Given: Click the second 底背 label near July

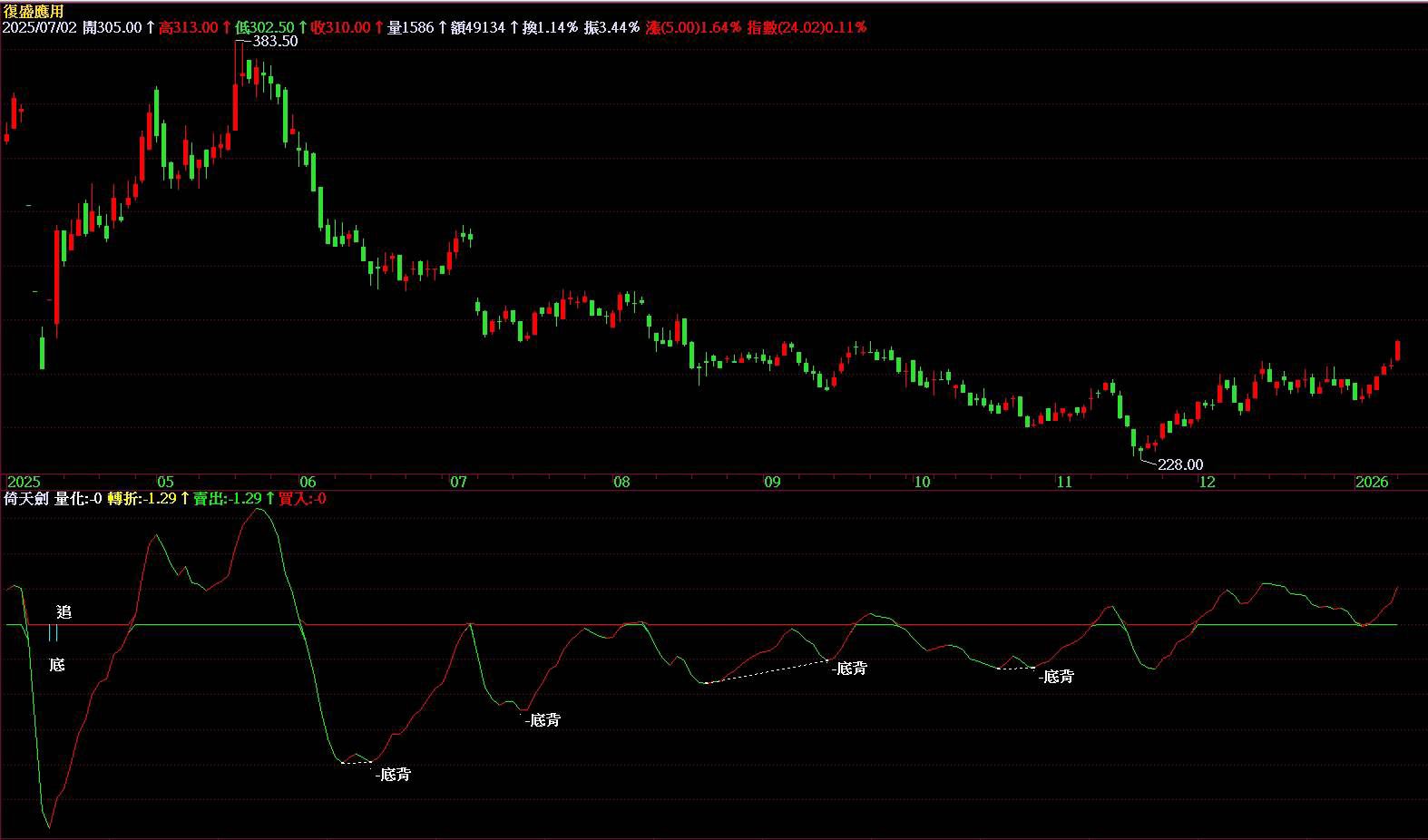Looking at the screenshot, I should point(544,720).
